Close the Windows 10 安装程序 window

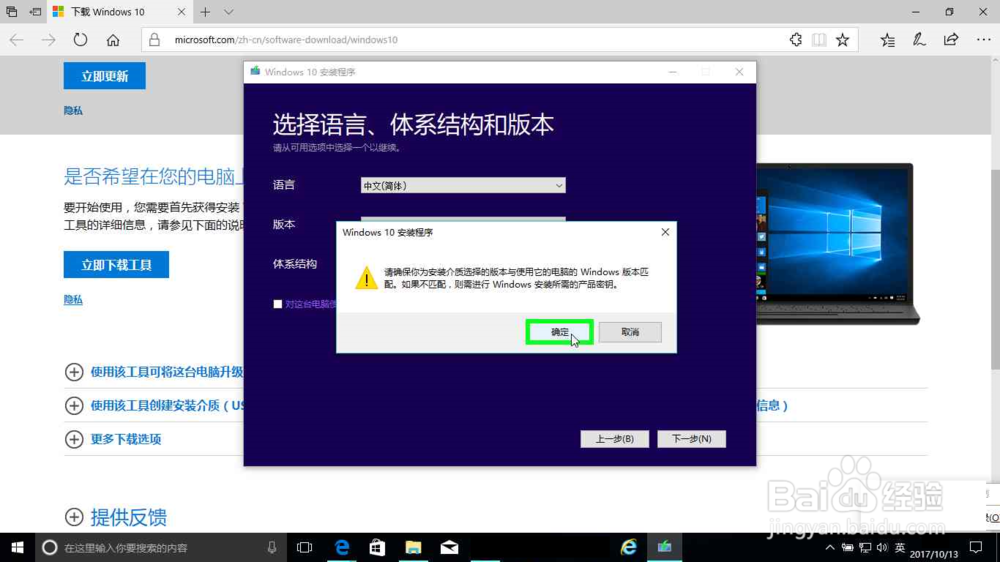pyautogui.click(x=739, y=72)
